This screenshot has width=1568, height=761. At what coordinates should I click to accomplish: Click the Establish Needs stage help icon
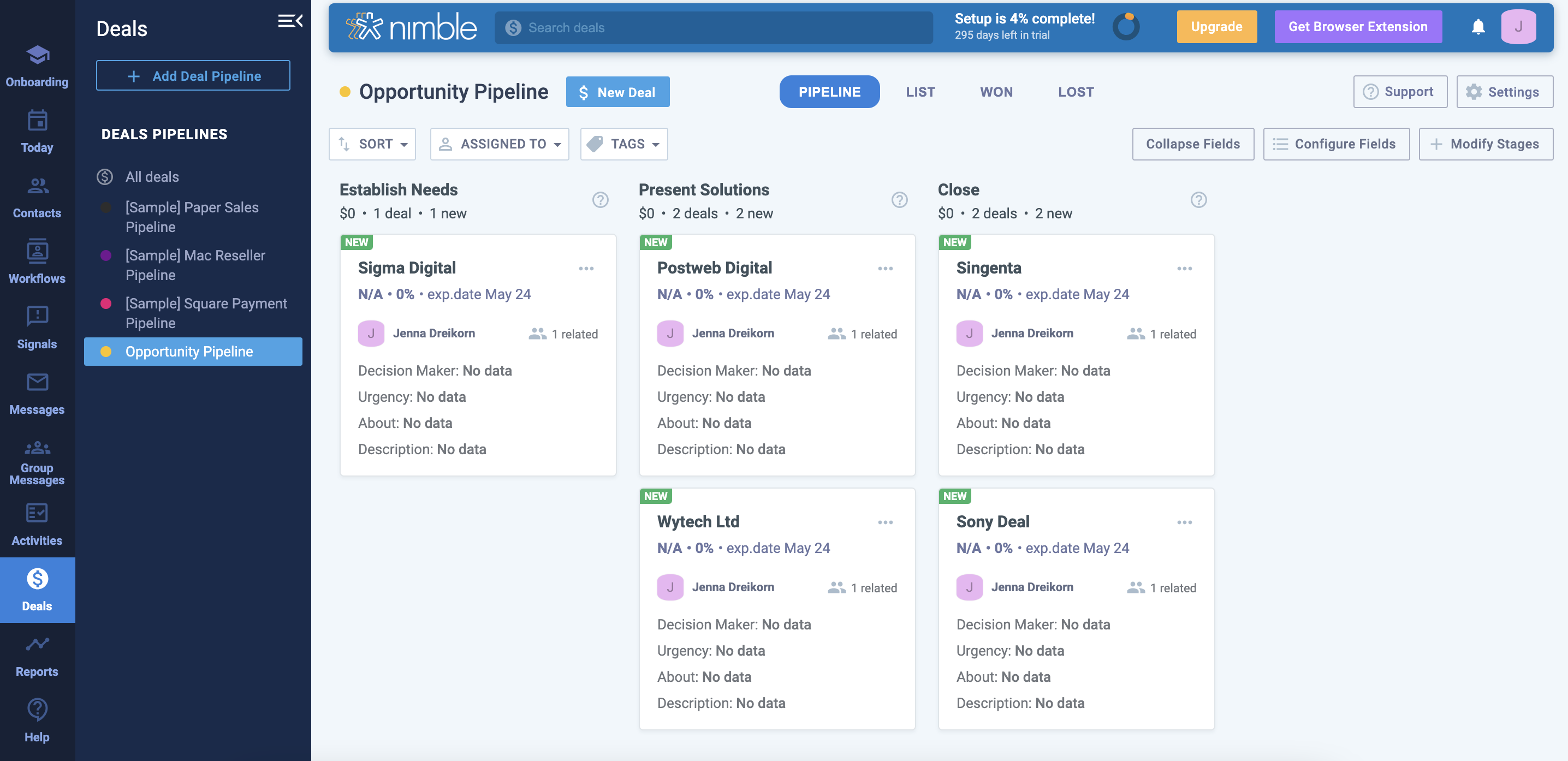click(x=600, y=200)
